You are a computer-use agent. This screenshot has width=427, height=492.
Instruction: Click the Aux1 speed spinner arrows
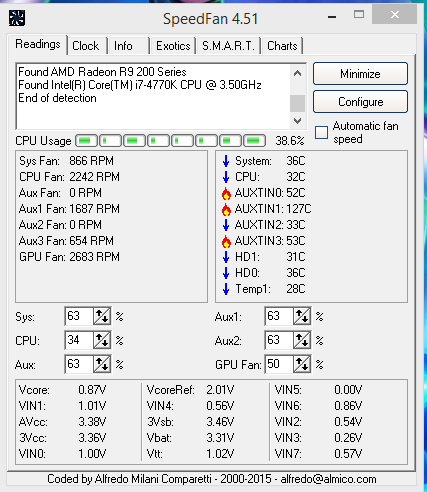coord(302,316)
